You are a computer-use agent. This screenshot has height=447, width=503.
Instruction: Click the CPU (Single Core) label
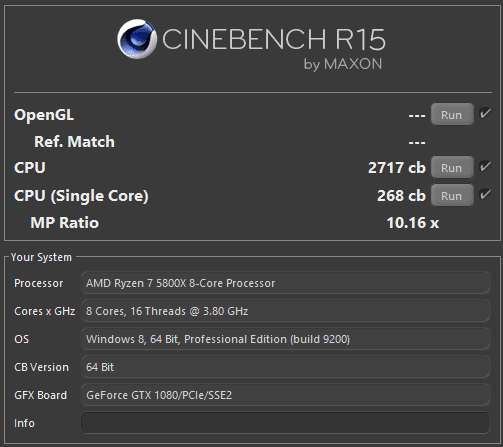[x=81, y=196]
